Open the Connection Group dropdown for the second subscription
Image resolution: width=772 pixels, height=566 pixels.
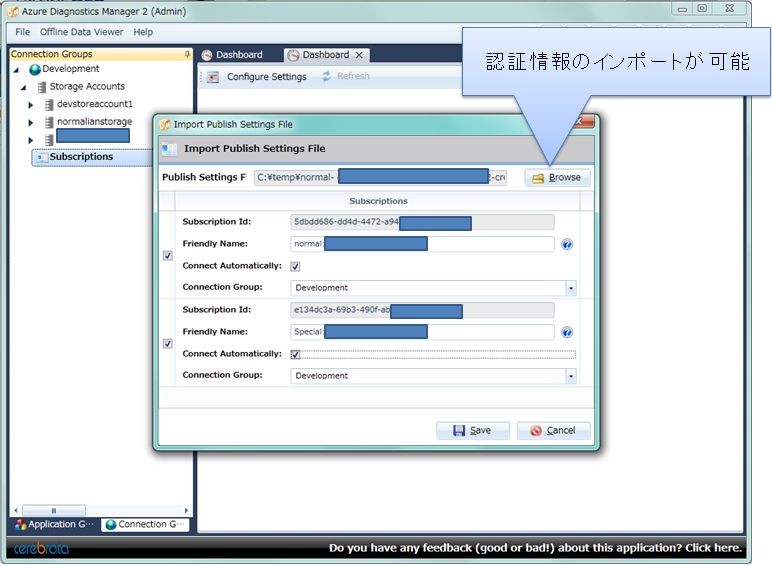(571, 376)
